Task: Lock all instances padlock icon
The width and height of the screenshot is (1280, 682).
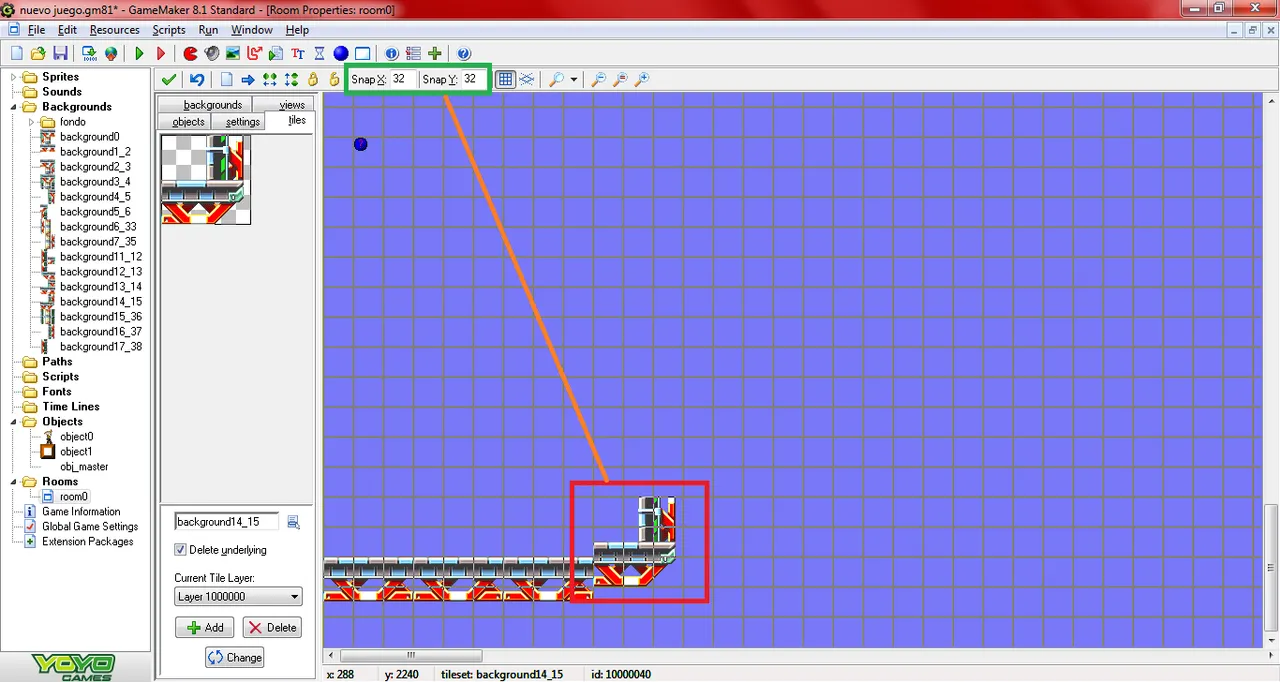Action: point(313,79)
